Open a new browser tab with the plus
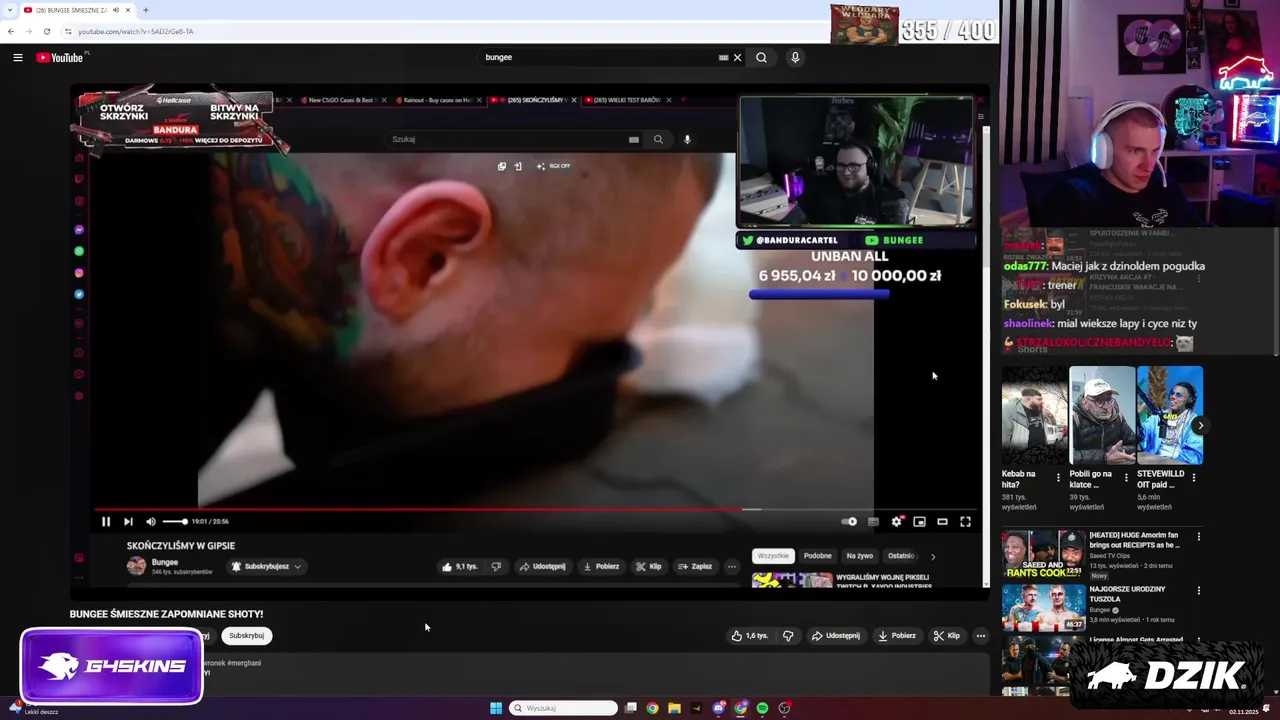 (x=146, y=10)
